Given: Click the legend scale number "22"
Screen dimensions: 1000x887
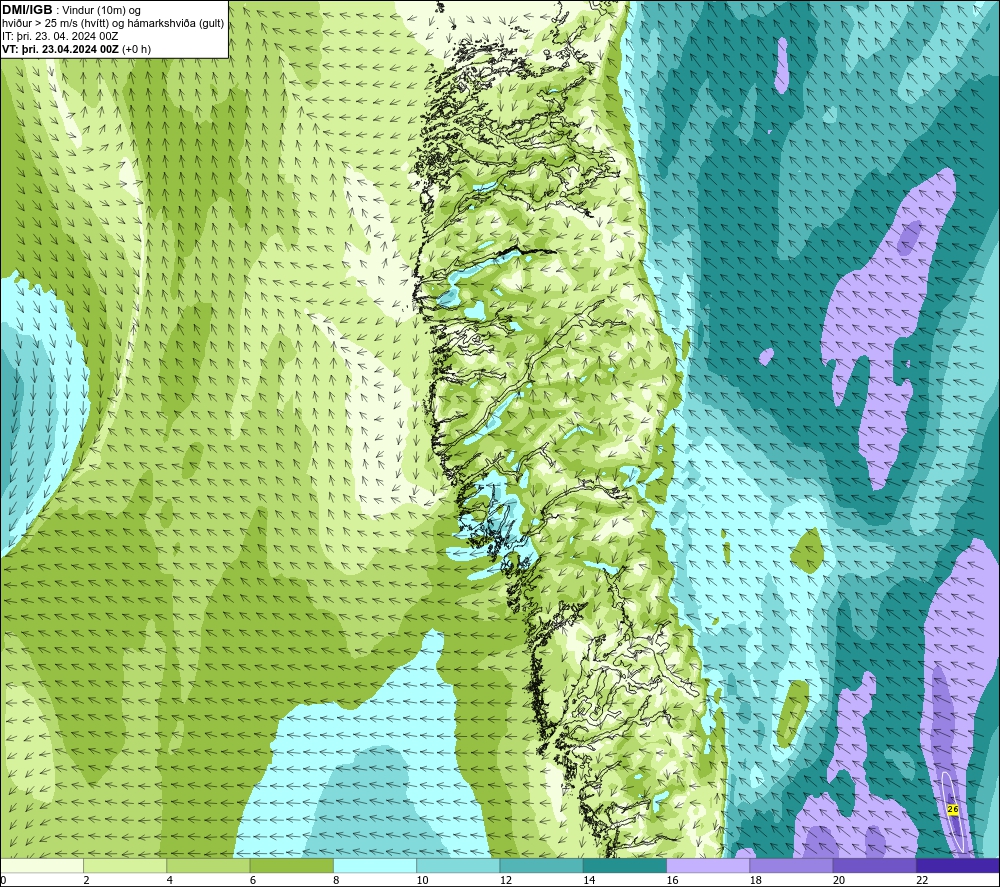Looking at the screenshot, I should tap(922, 880).
